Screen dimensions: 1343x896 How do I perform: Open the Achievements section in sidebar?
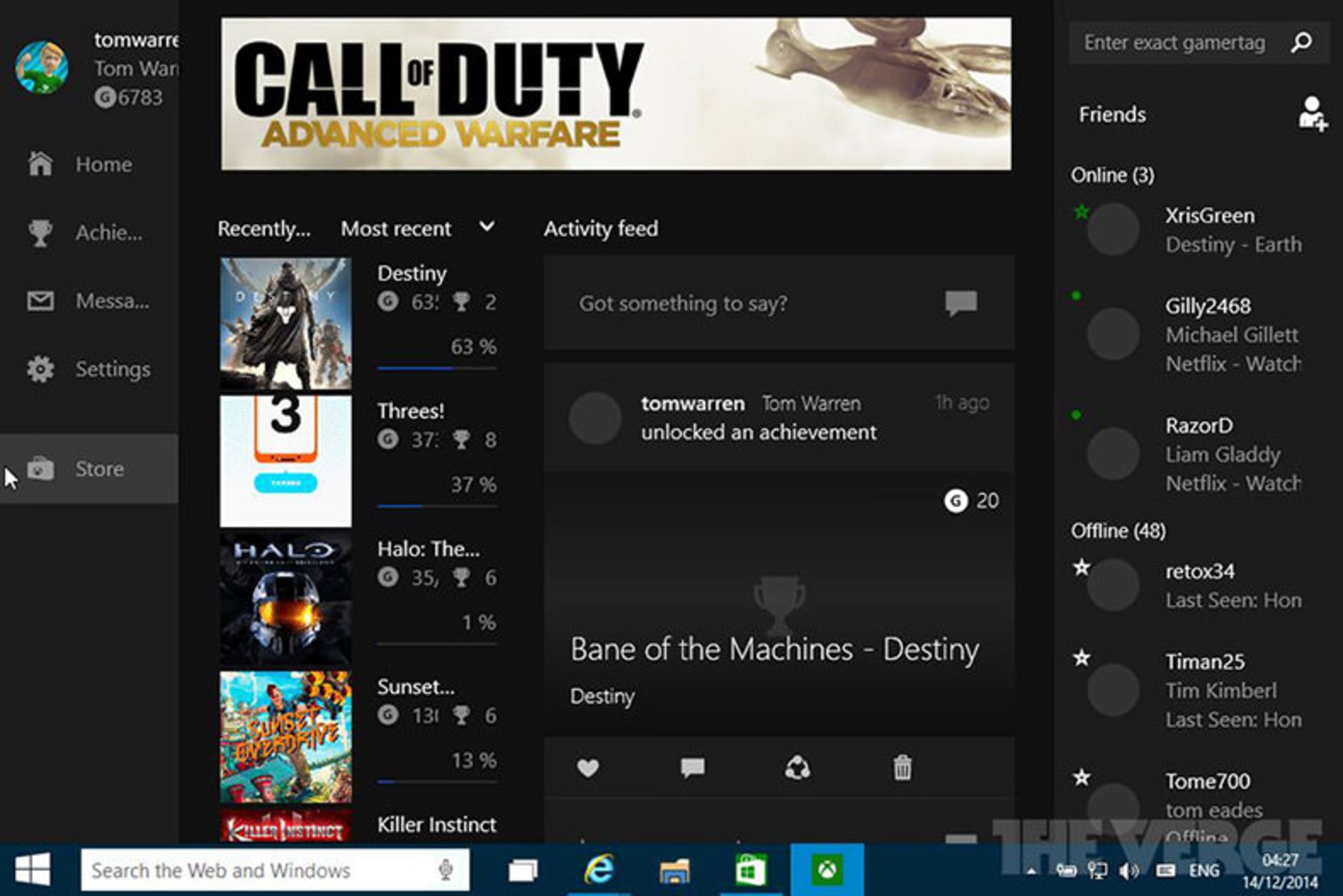coord(89,233)
